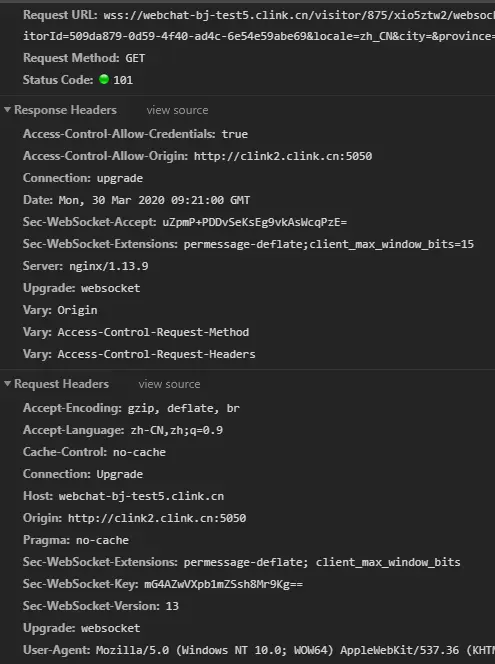Click the Host webchat-bj-test5.clink.cn value
Viewport: 495px width, 664px height.
click(141, 496)
